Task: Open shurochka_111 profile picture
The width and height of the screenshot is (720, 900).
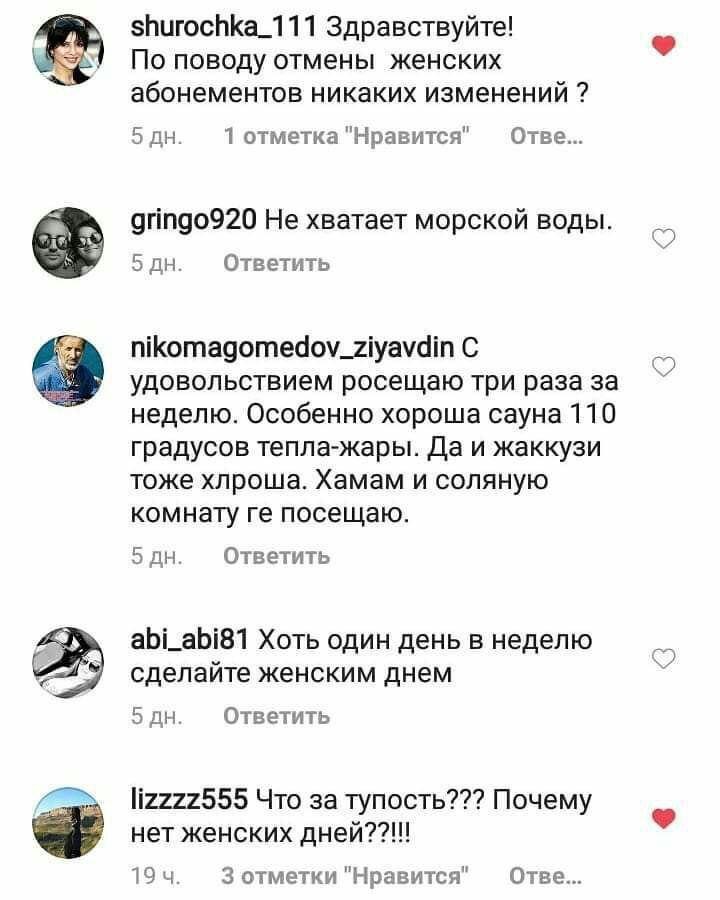Action: tap(68, 50)
